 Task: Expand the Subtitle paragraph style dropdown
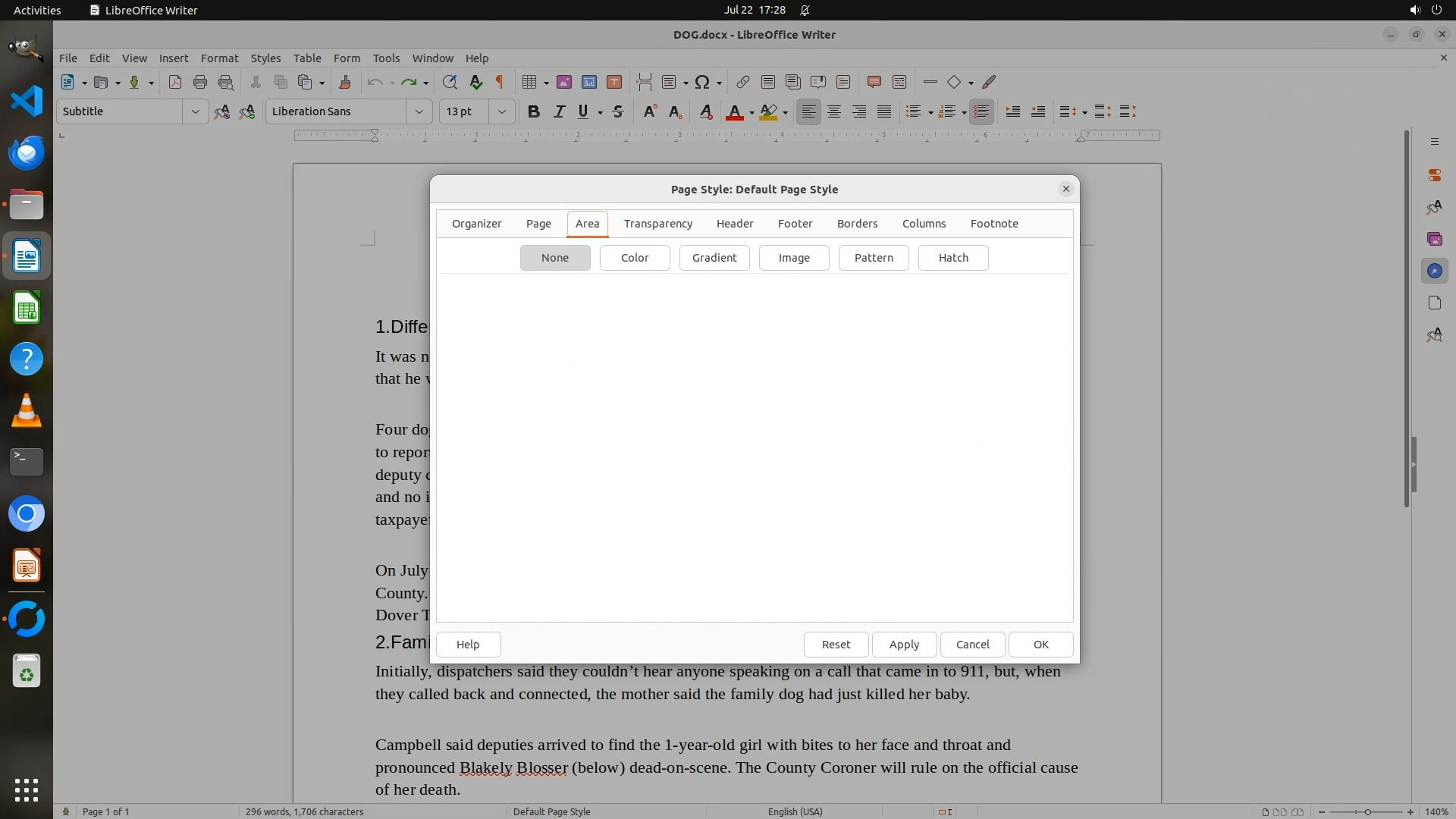(195, 111)
